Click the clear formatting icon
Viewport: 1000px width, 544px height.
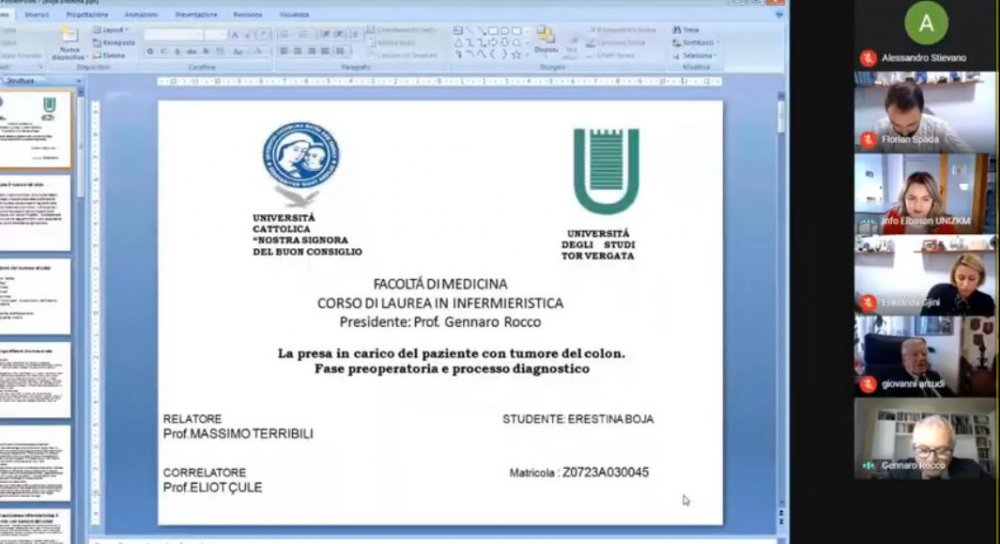pyautogui.click(x=263, y=34)
